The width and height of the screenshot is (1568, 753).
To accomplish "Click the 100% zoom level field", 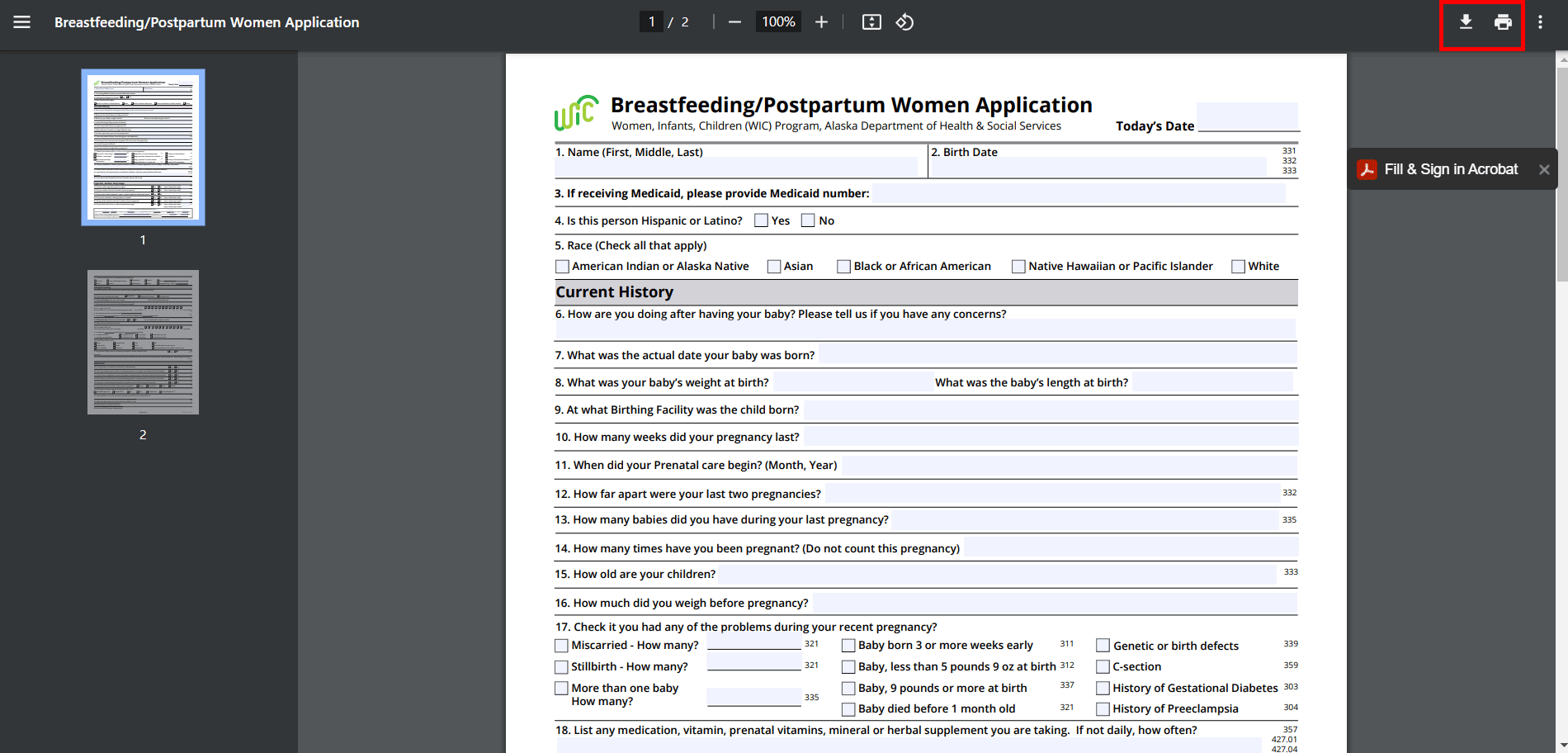I will pos(778,22).
